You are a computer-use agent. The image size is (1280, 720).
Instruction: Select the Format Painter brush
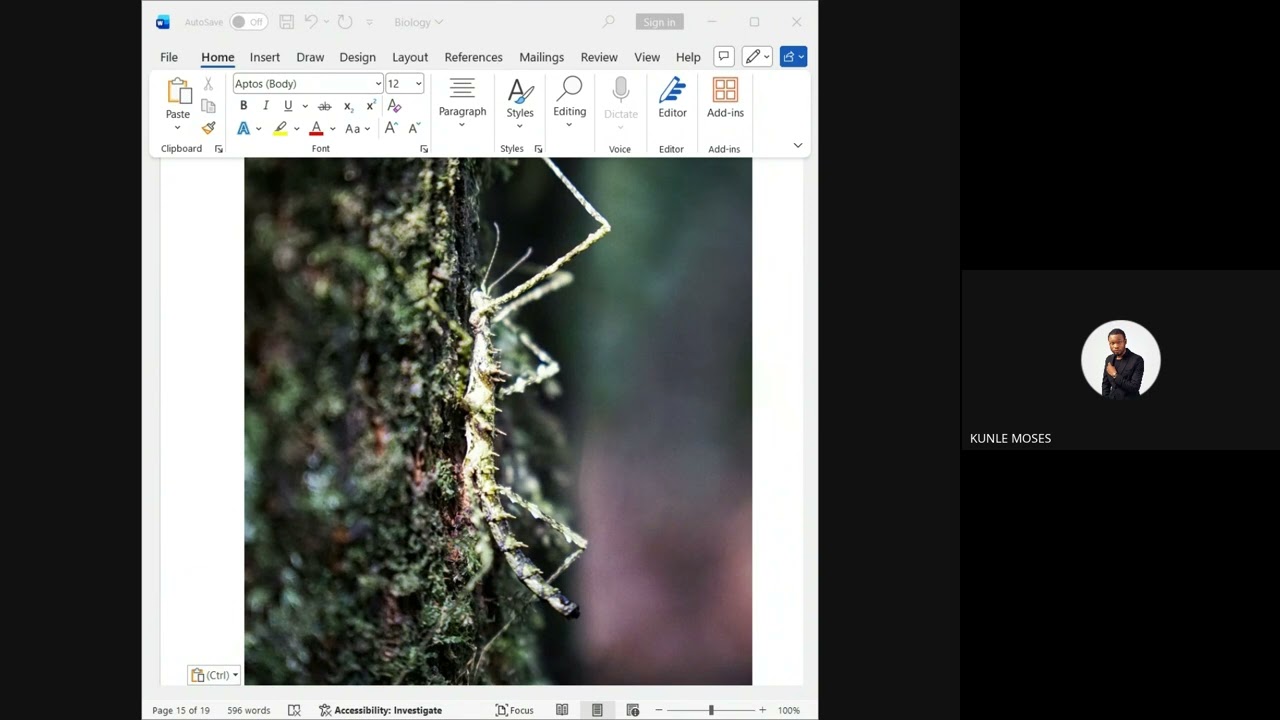[208, 128]
